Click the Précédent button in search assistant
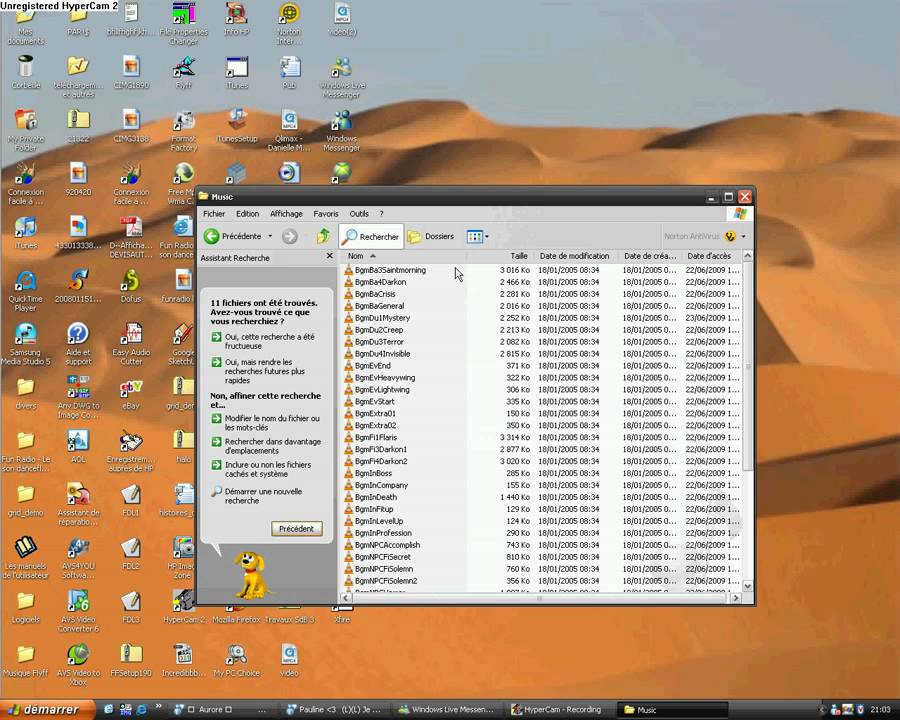 tap(297, 528)
